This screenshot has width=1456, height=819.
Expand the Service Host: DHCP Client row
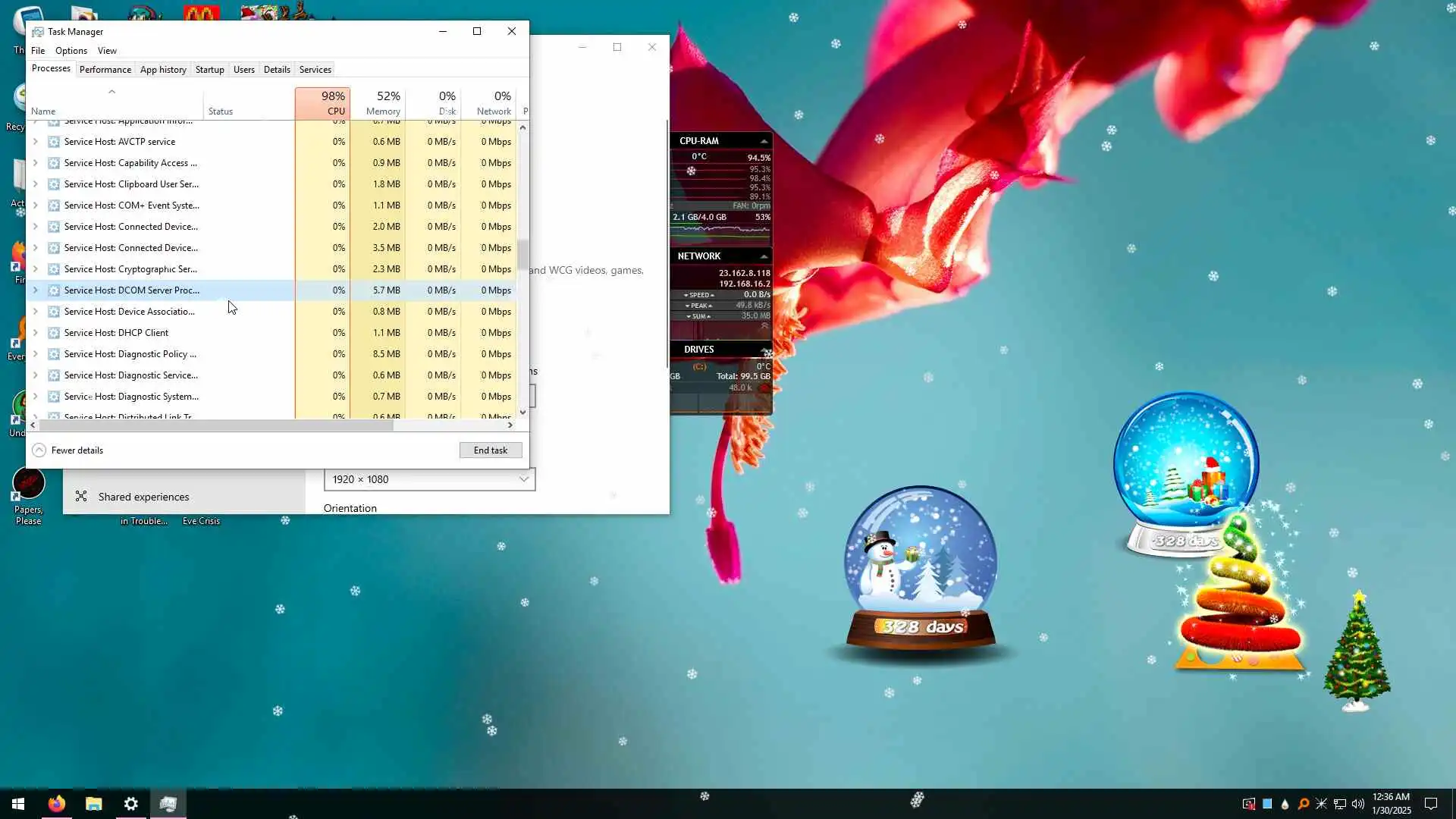(x=35, y=333)
